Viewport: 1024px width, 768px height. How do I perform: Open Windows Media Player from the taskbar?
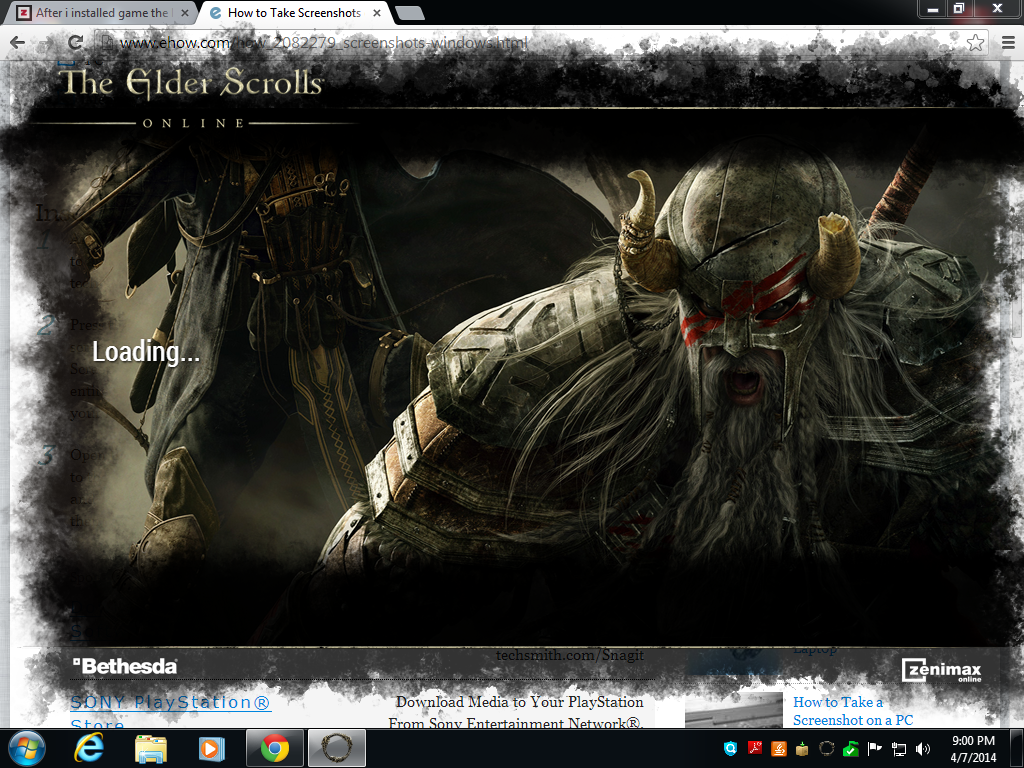click(x=211, y=748)
